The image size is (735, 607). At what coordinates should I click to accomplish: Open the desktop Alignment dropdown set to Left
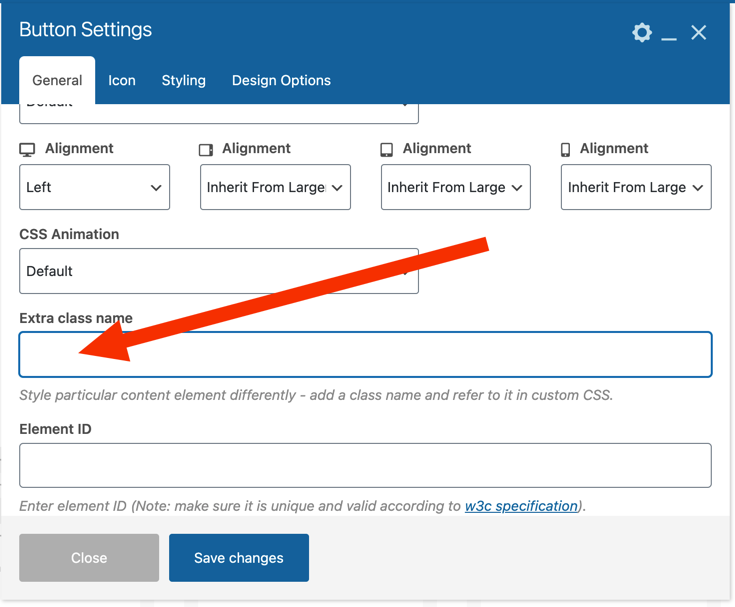coord(94,187)
